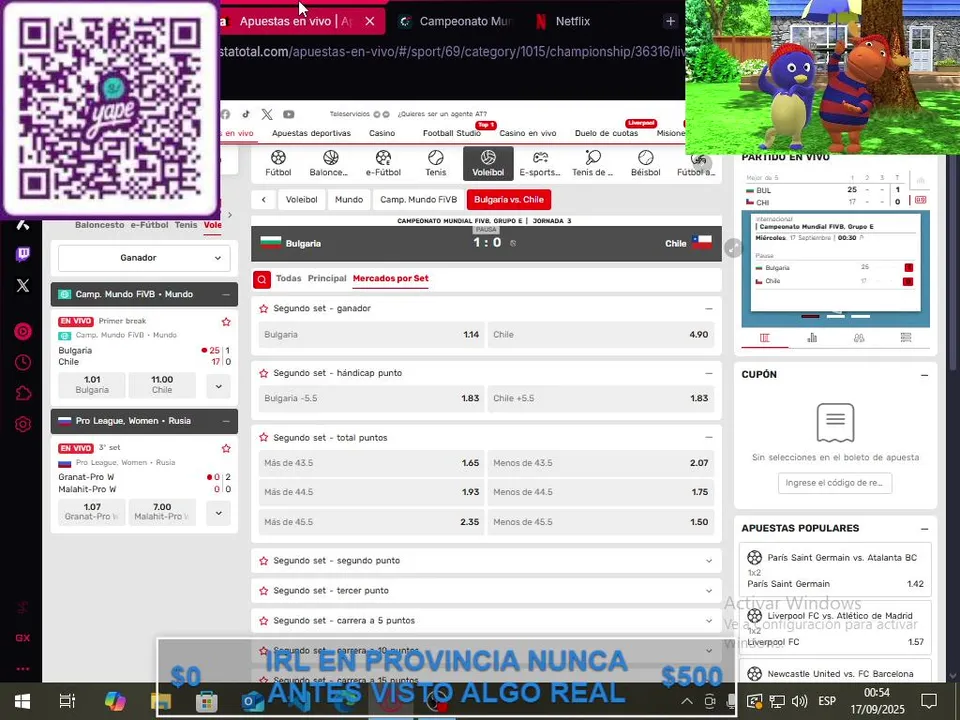Collapse the Cupón panel
Screen dimensions: 960x720
(x=924, y=375)
